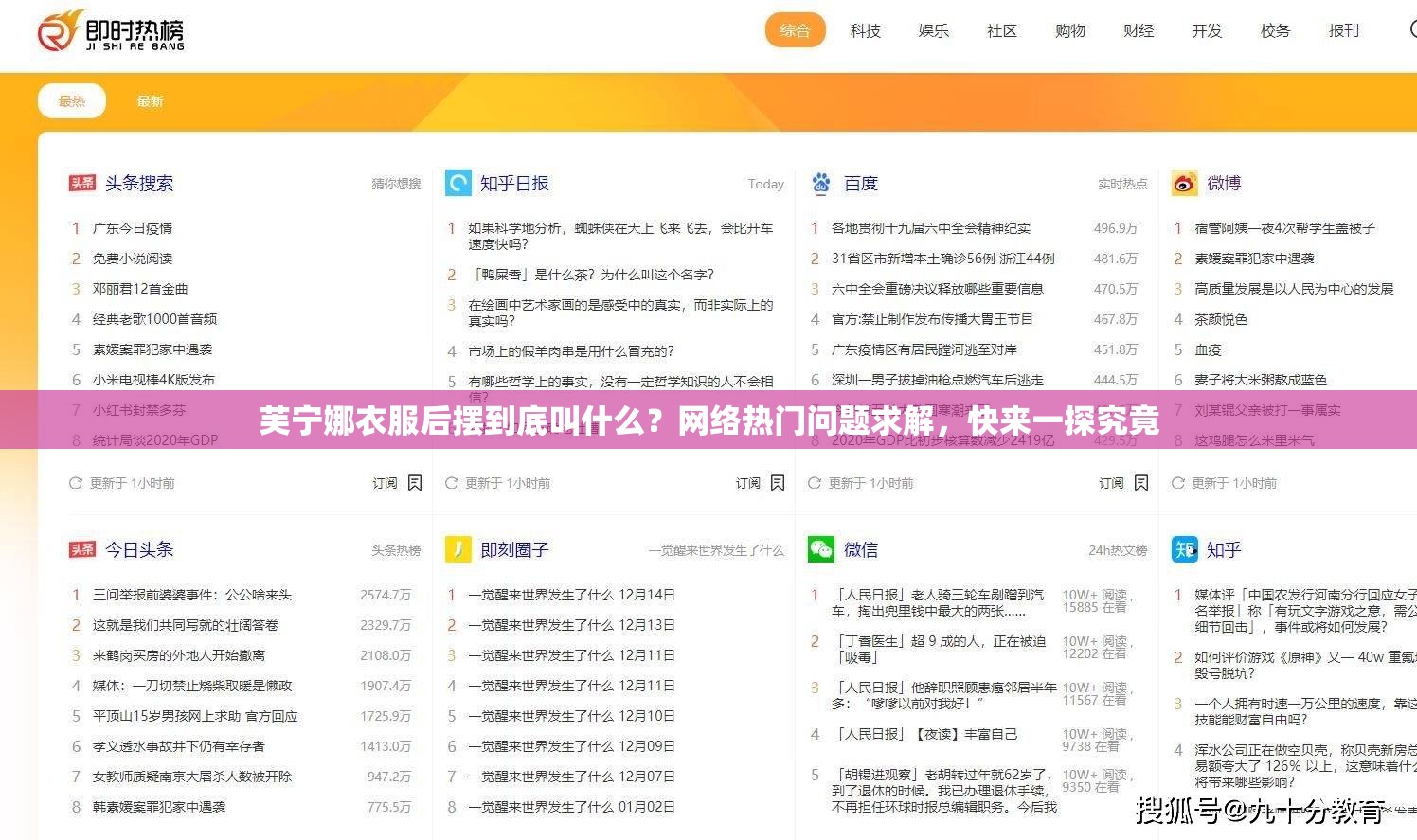Open the 知乎 blue icon
Viewport: 1417px width, 840px height.
(x=1185, y=549)
